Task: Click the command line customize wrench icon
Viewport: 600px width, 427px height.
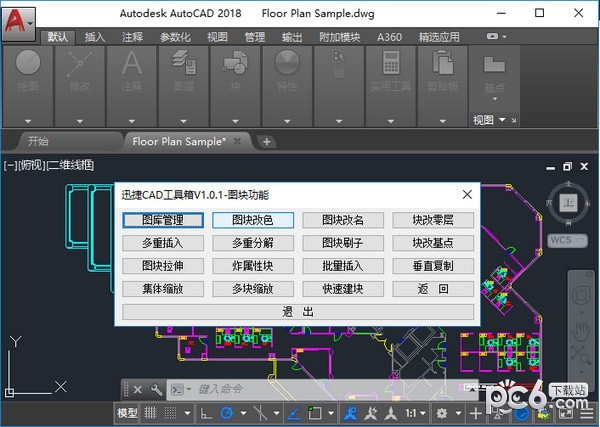Action: click(x=156, y=389)
